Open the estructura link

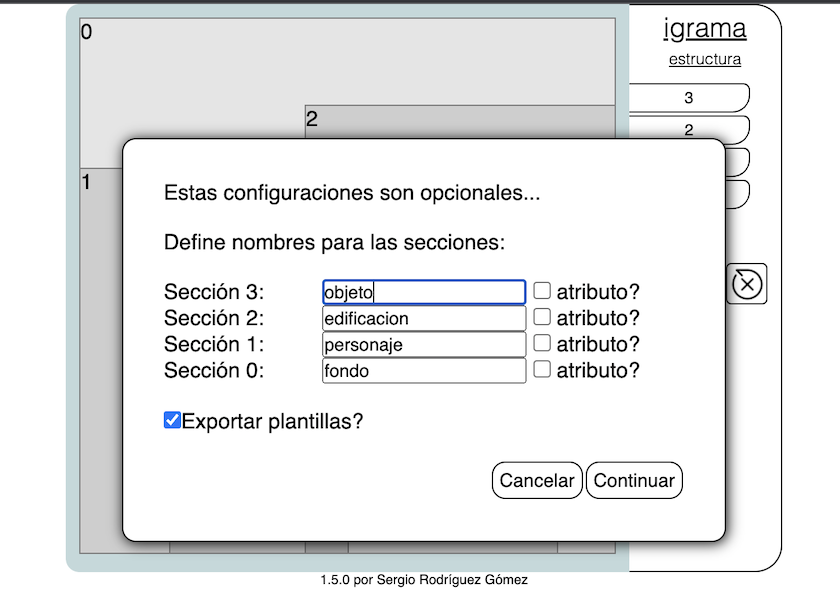pyautogui.click(x=704, y=59)
